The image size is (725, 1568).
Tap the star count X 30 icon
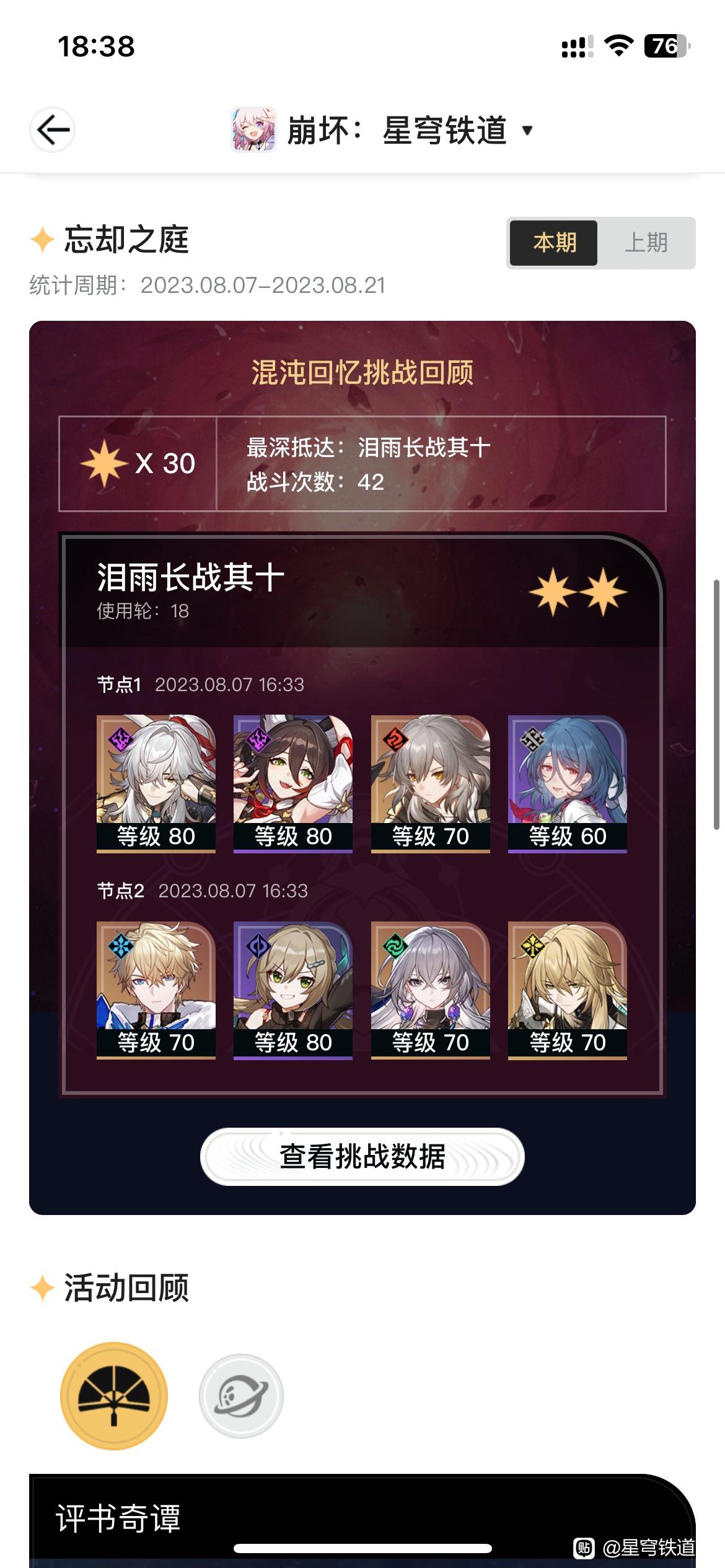coord(138,463)
